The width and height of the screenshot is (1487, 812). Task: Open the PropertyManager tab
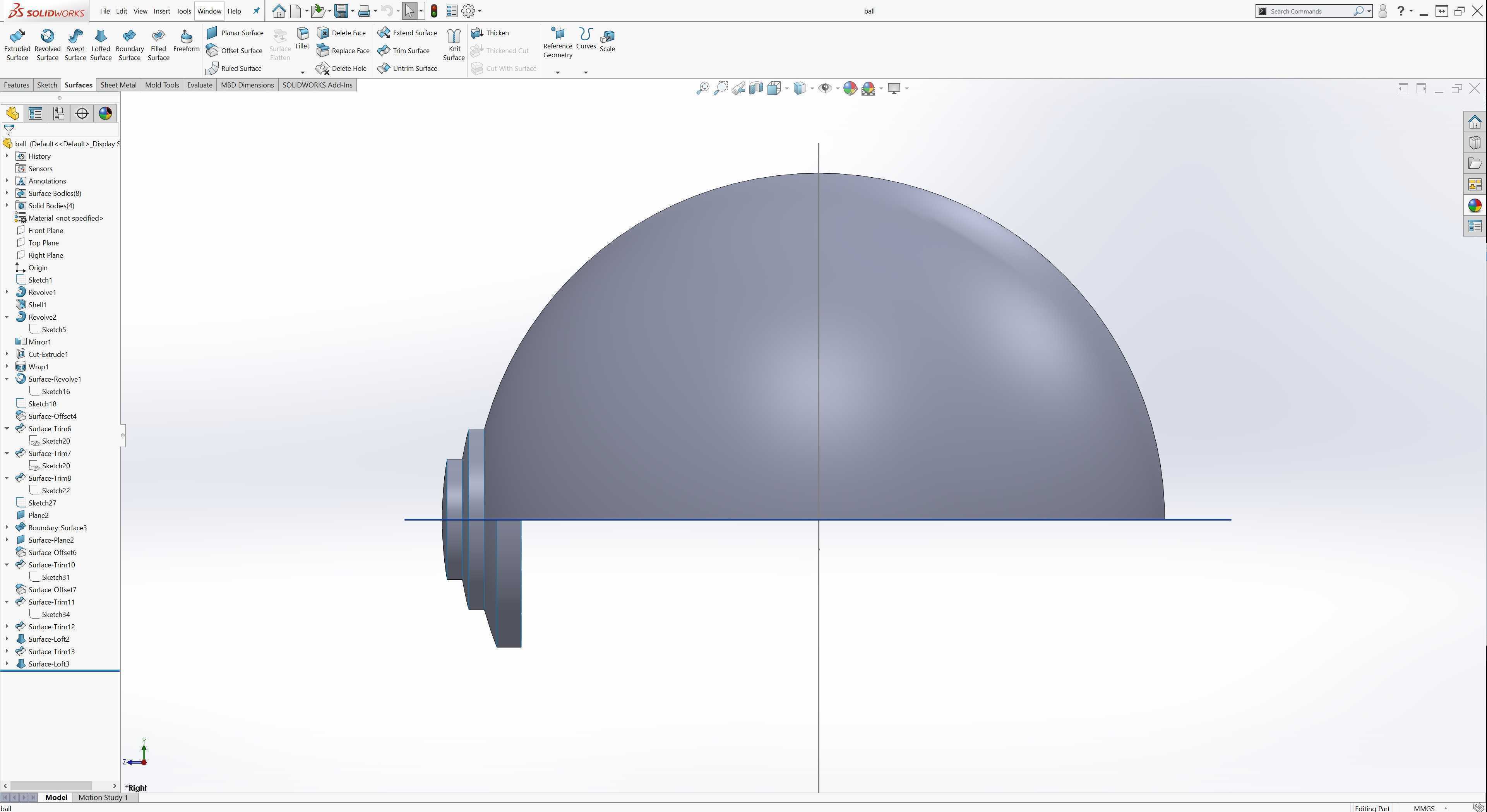tap(35, 114)
